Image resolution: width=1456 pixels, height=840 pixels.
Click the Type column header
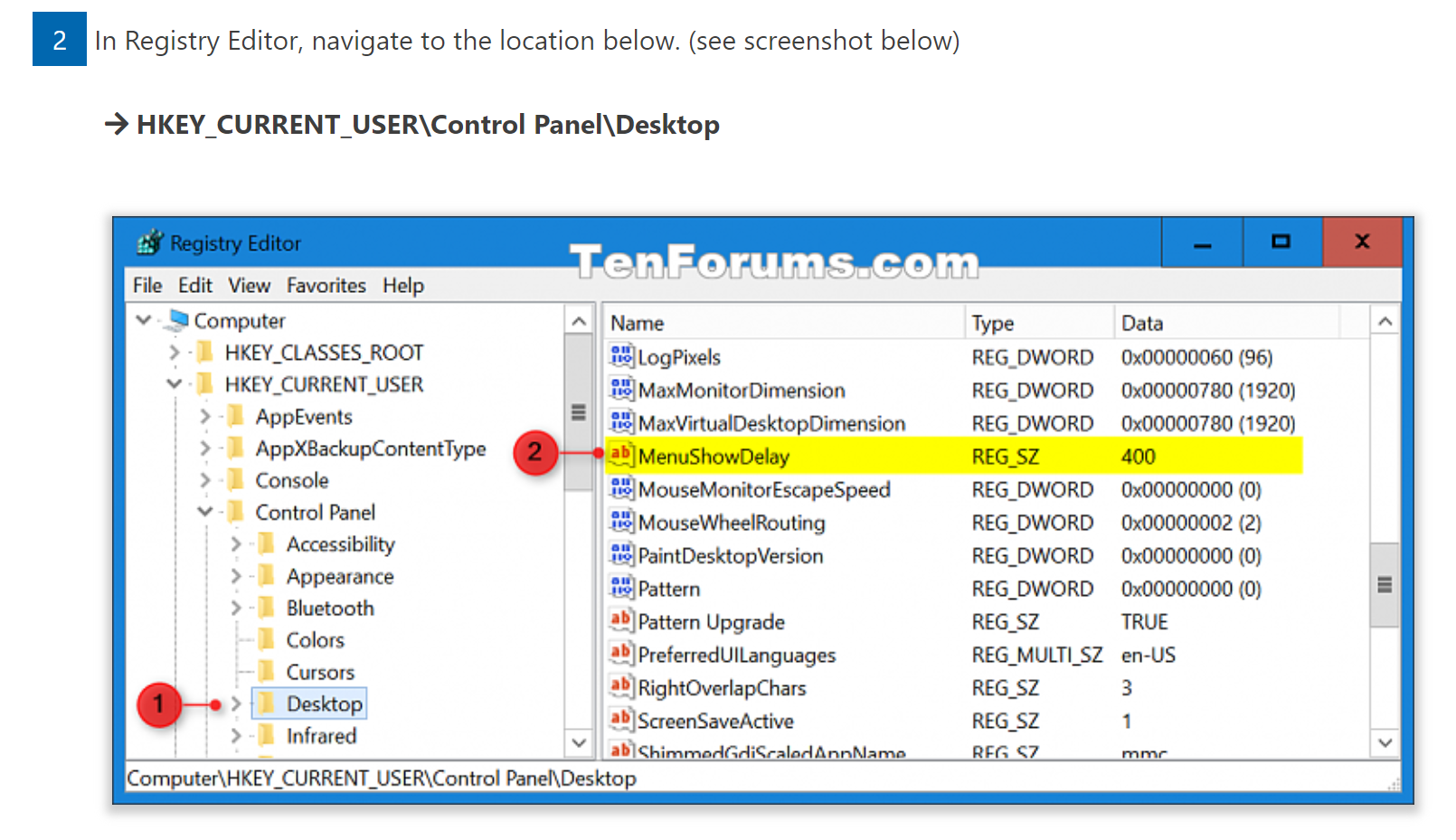(1039, 323)
